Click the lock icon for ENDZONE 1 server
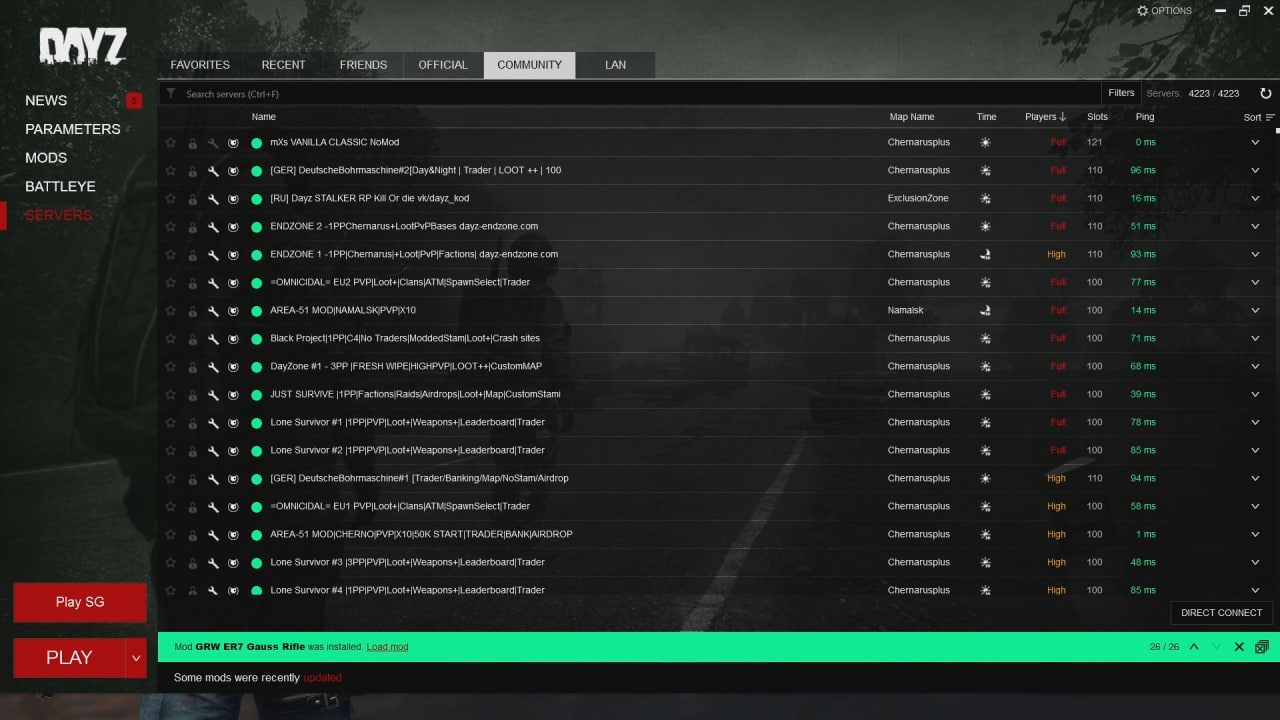The width and height of the screenshot is (1280, 720). tap(192, 254)
